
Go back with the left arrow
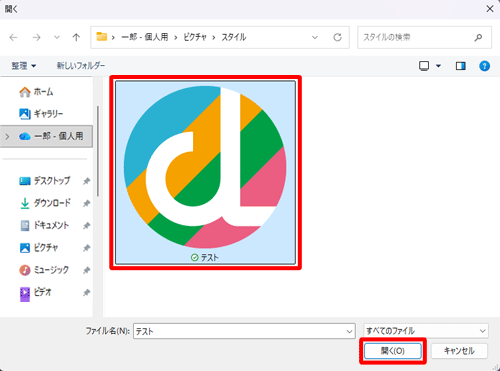tap(13, 37)
